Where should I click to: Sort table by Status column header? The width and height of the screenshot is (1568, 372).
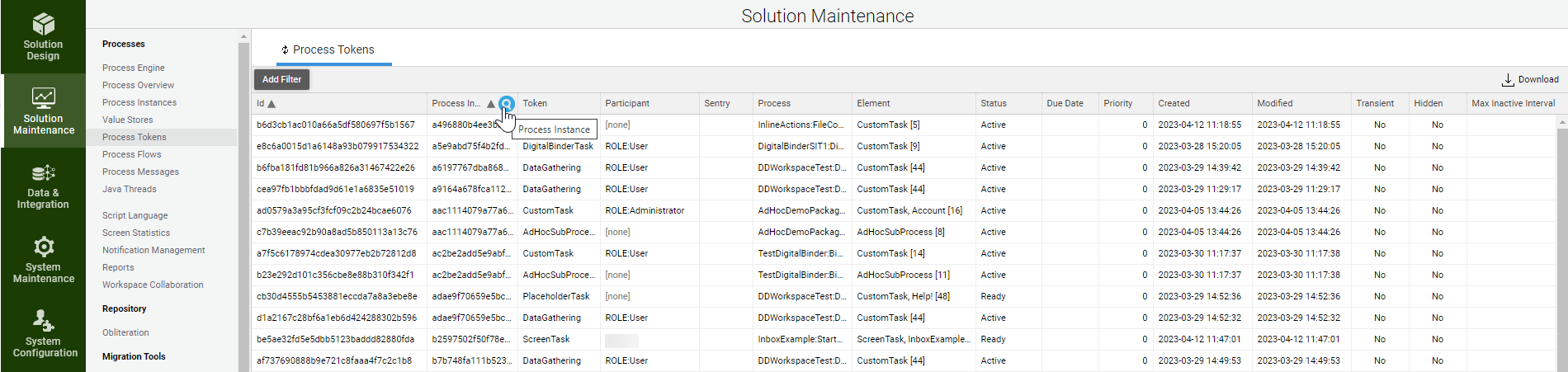994,104
